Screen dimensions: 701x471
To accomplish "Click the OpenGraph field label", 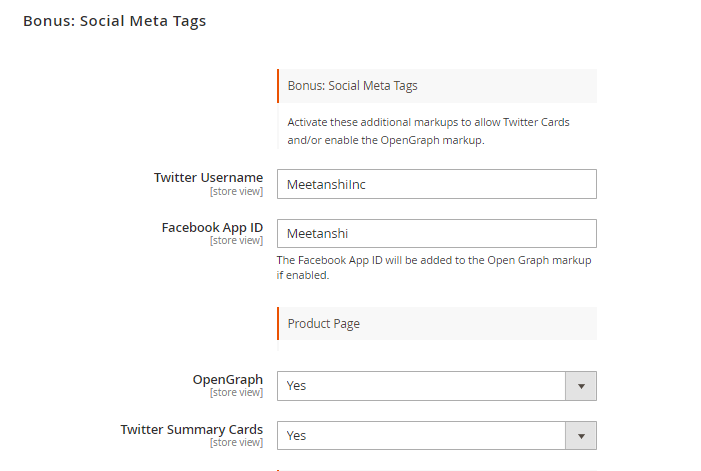I will coord(228,379).
